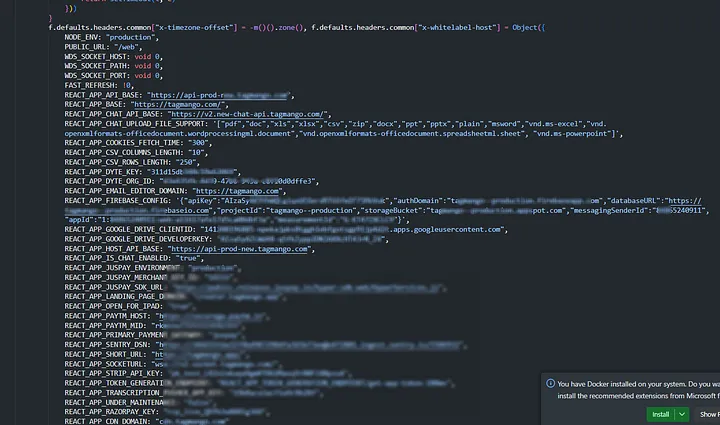This screenshot has width=720, height=425.
Task: Open the v2.new-chat-api.tagmango.com URL
Action: coord(248,114)
